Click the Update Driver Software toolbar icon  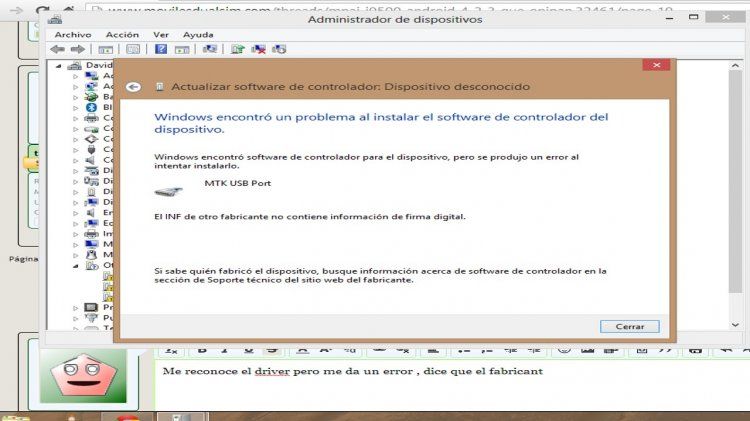coord(238,49)
